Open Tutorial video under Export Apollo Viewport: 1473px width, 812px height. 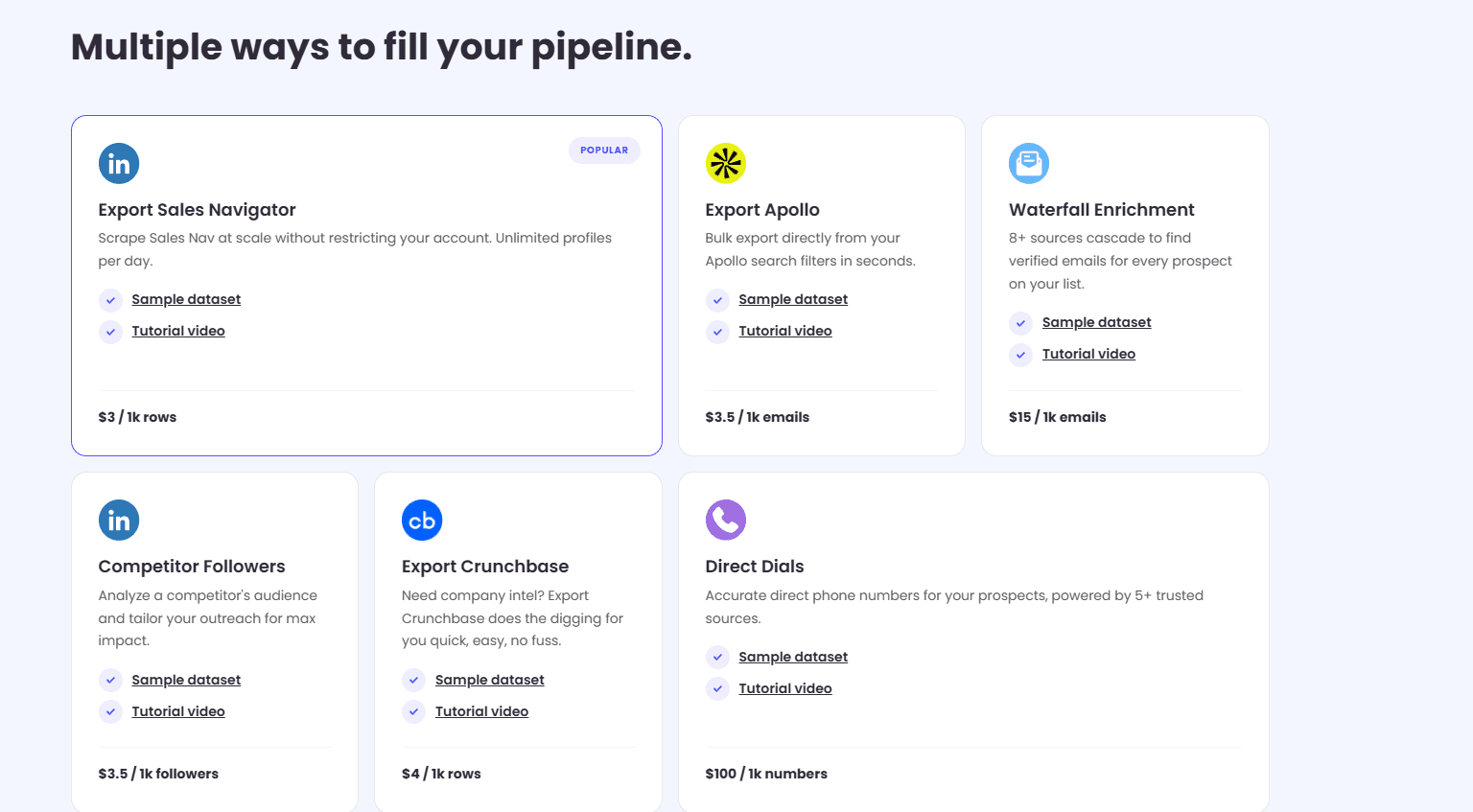click(x=785, y=331)
